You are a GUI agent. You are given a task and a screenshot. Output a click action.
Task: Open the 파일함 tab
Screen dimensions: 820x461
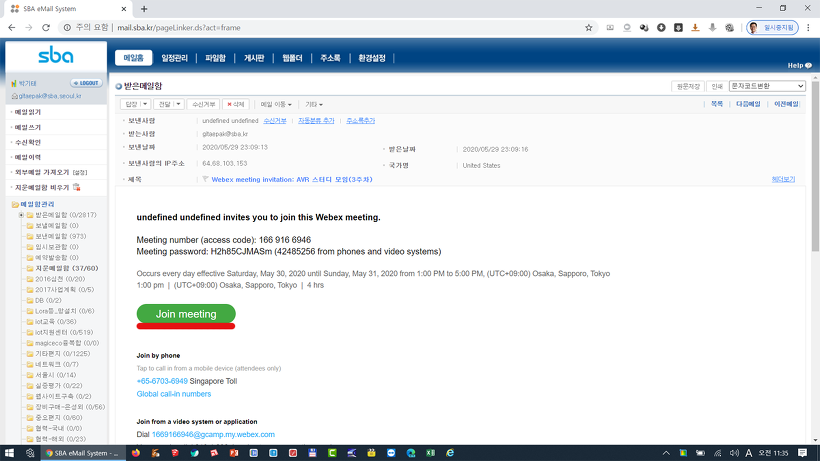[215, 58]
